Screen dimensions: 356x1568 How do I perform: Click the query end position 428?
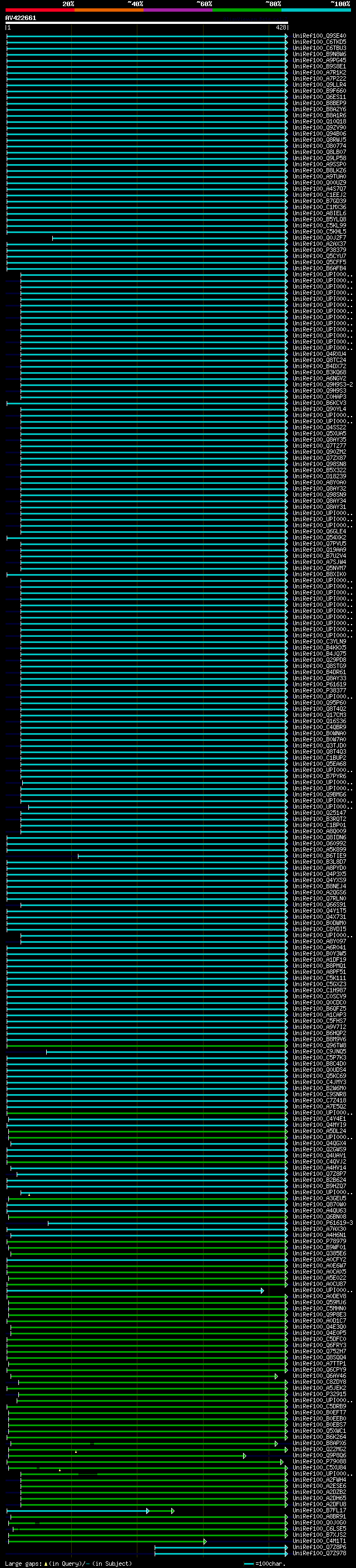pyautogui.click(x=281, y=27)
